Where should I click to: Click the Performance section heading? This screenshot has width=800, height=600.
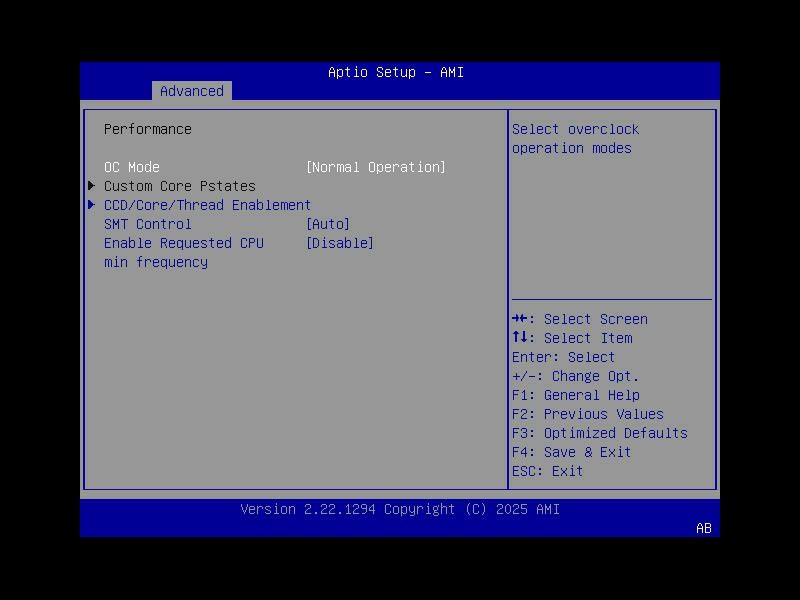click(x=148, y=130)
